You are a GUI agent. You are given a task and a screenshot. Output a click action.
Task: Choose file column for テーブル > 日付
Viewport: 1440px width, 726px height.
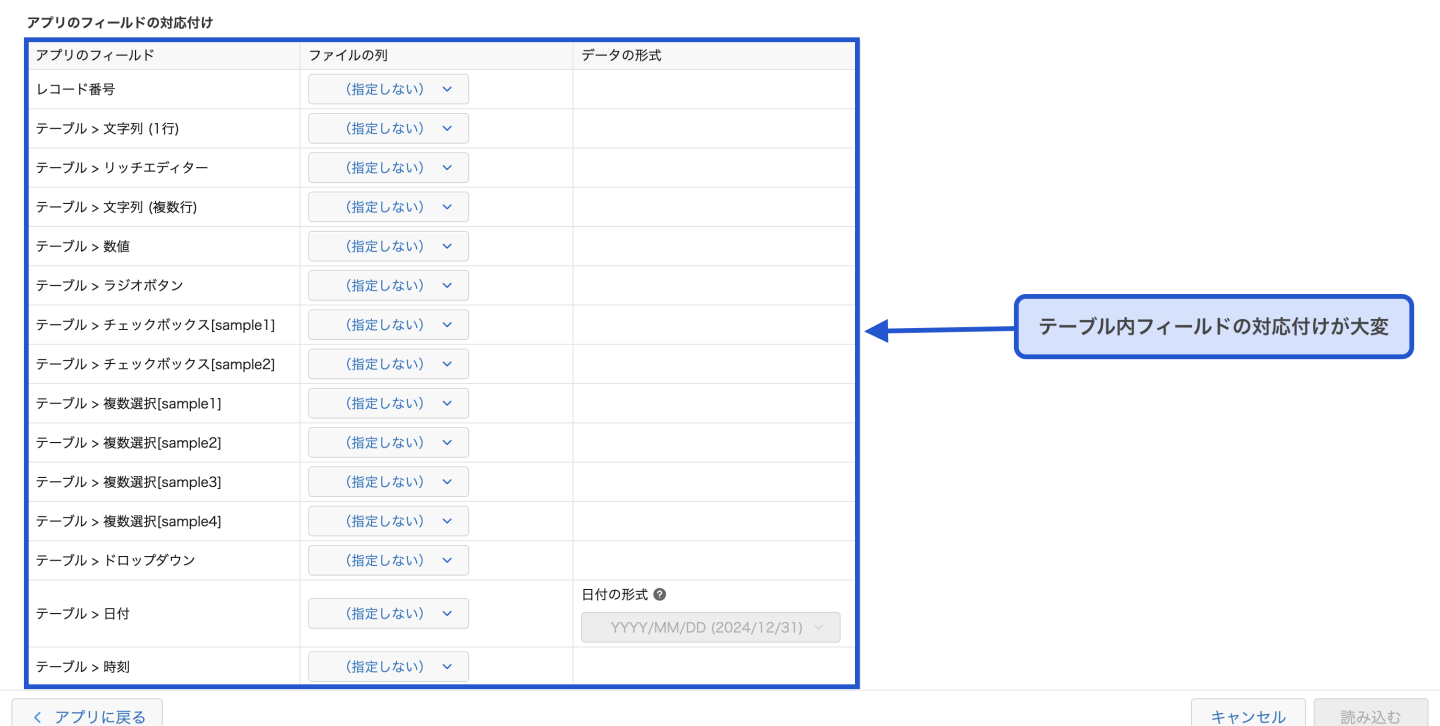click(388, 613)
